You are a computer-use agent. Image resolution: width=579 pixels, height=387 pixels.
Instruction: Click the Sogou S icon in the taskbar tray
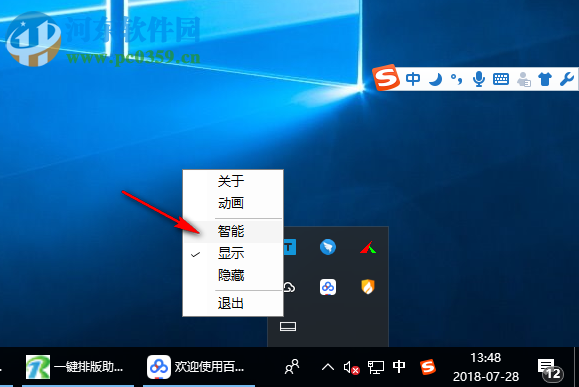(x=428, y=367)
